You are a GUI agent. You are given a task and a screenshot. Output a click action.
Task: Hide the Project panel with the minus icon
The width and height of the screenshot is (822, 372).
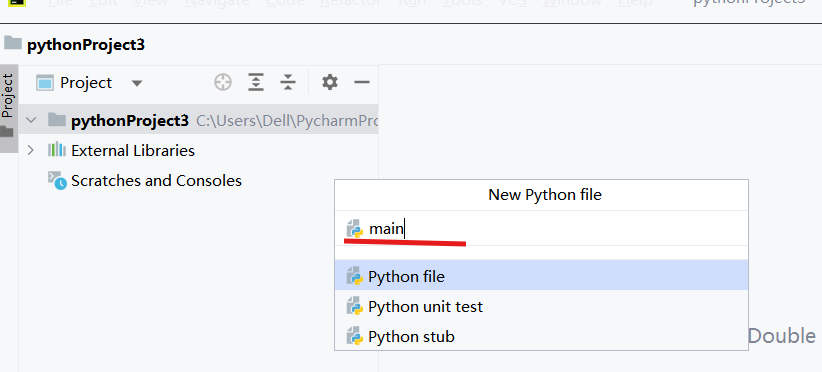(x=362, y=82)
